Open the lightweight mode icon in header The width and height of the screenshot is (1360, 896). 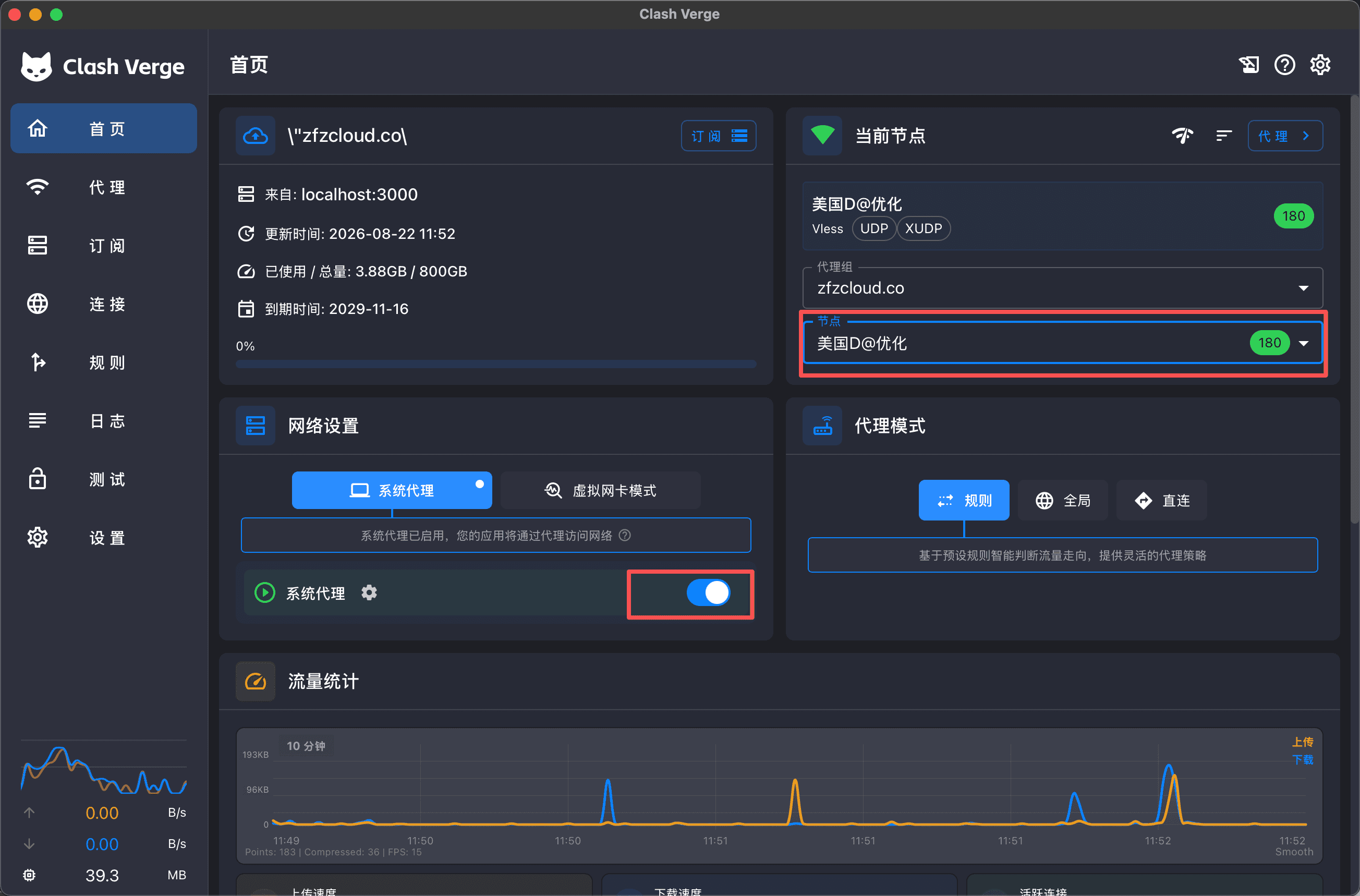1249,65
